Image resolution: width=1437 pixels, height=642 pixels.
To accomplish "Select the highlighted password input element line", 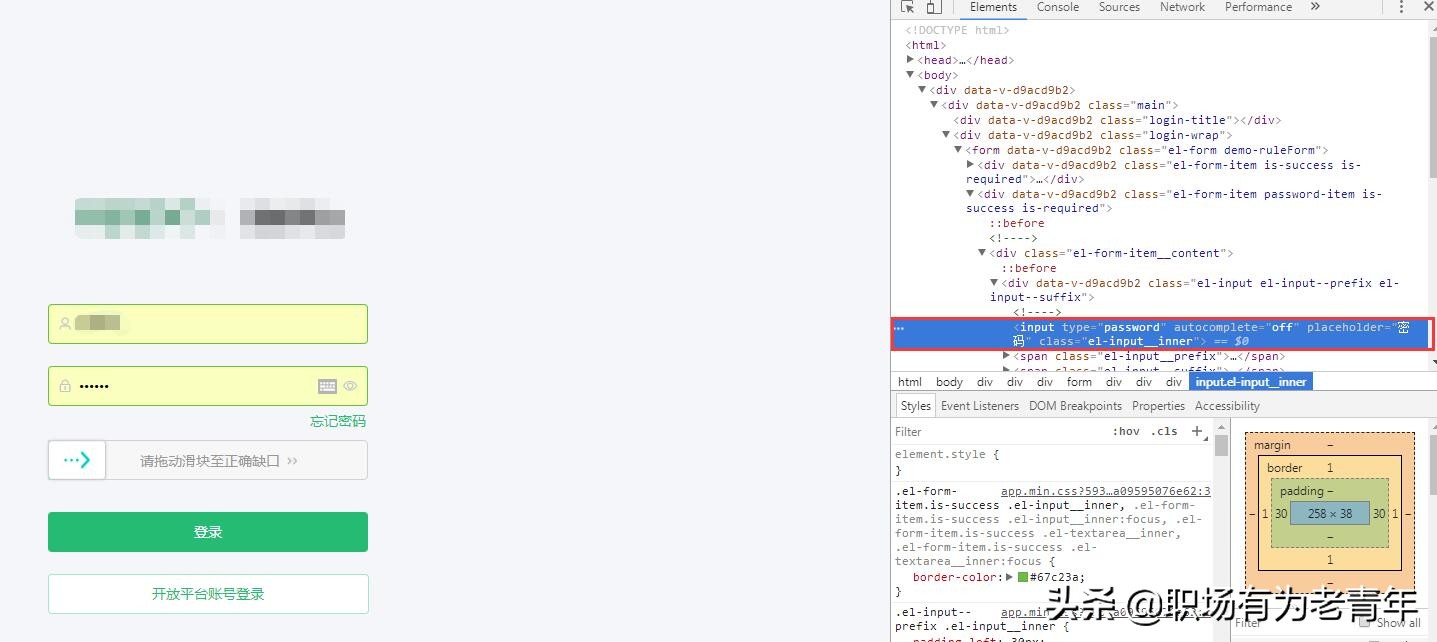I will pos(1162,334).
